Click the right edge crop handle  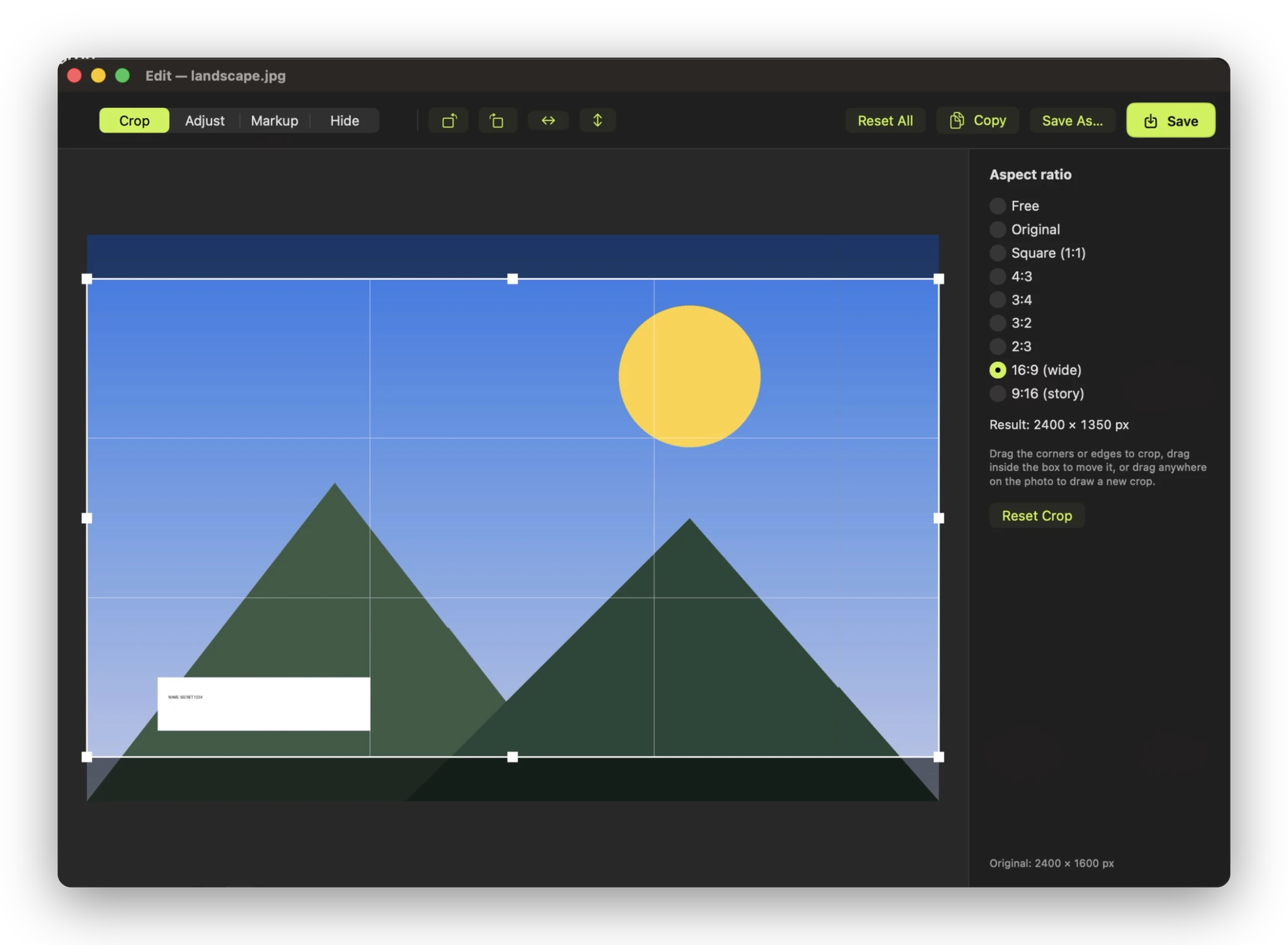(938, 518)
